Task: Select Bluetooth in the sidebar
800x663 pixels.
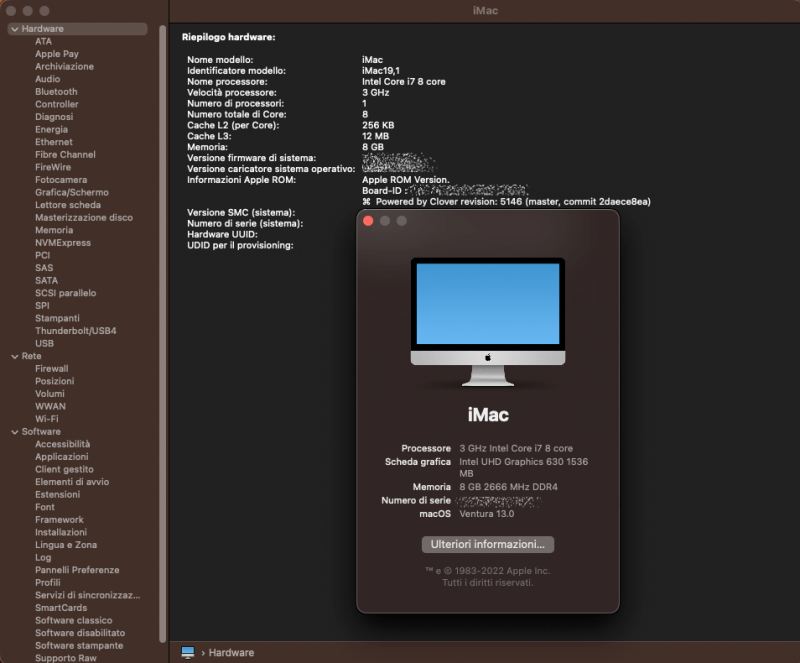Action: [56, 92]
